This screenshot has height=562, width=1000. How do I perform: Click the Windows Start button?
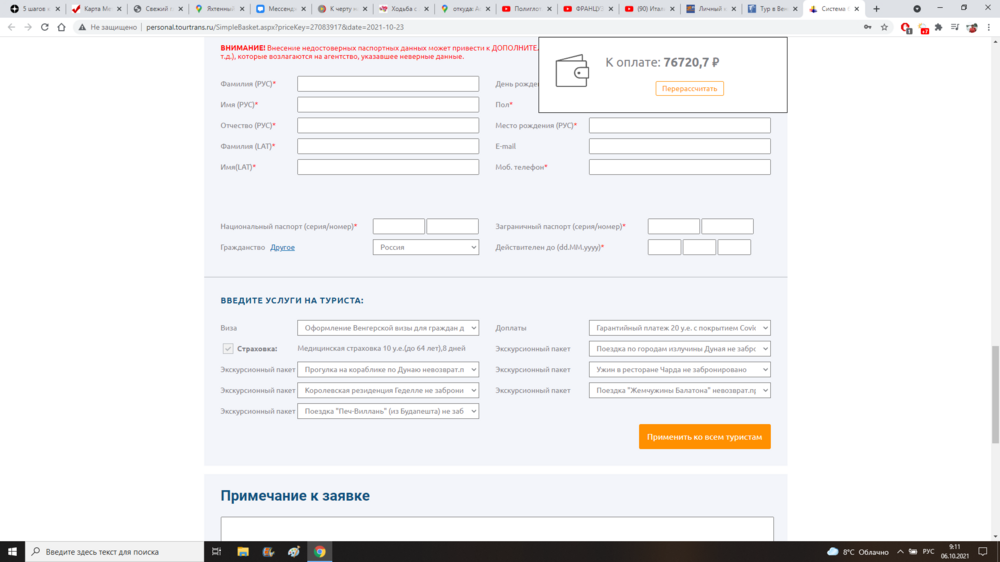[x=13, y=551]
